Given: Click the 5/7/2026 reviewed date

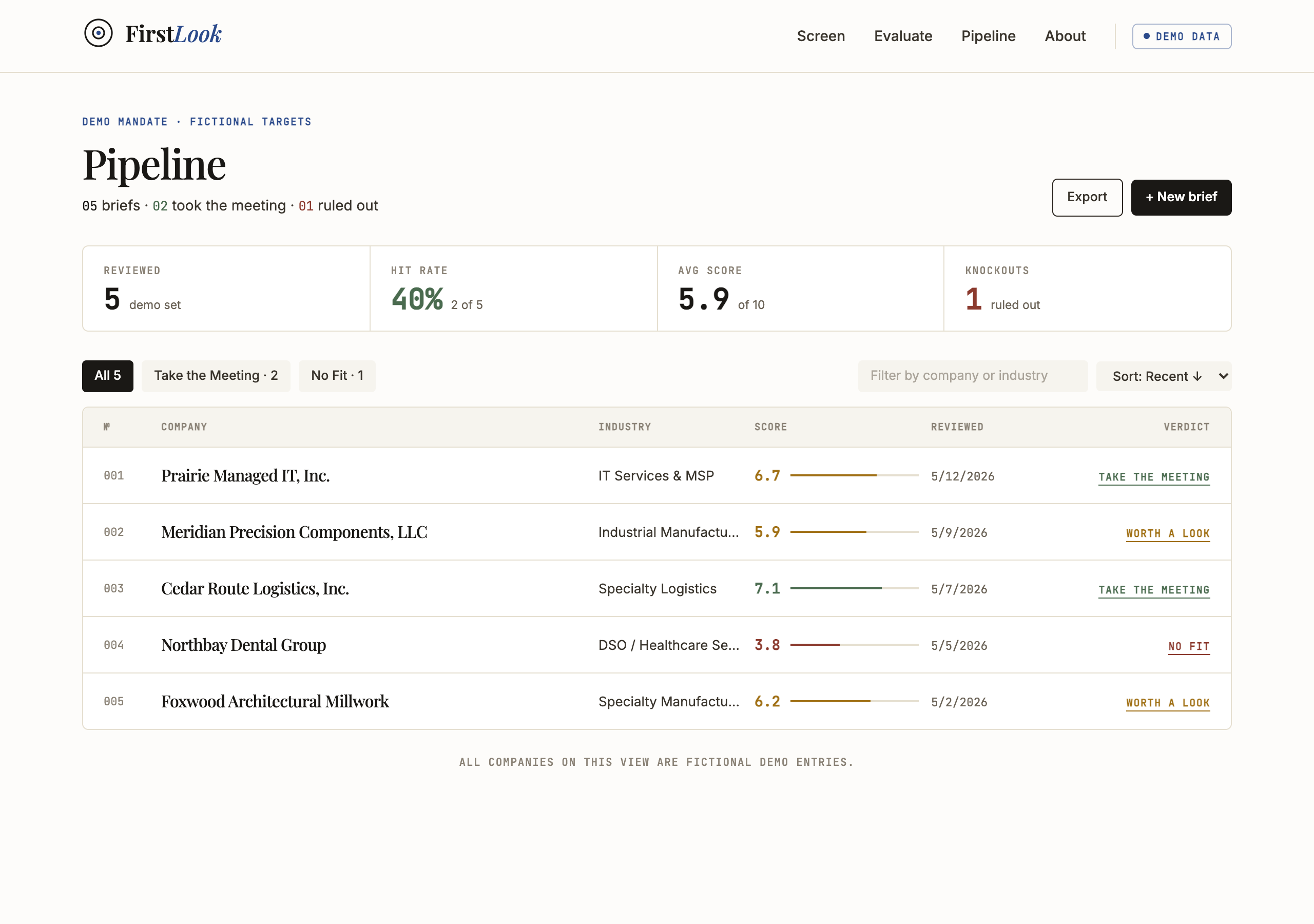Looking at the screenshot, I should click(959, 589).
